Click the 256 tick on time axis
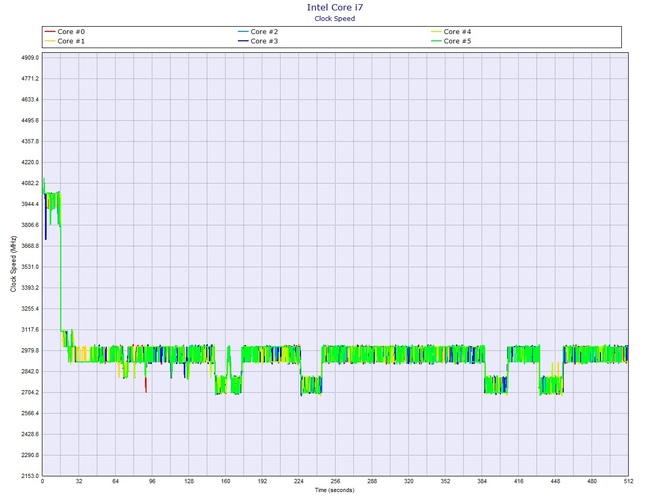Viewport: 670px width, 502px height. (x=335, y=481)
